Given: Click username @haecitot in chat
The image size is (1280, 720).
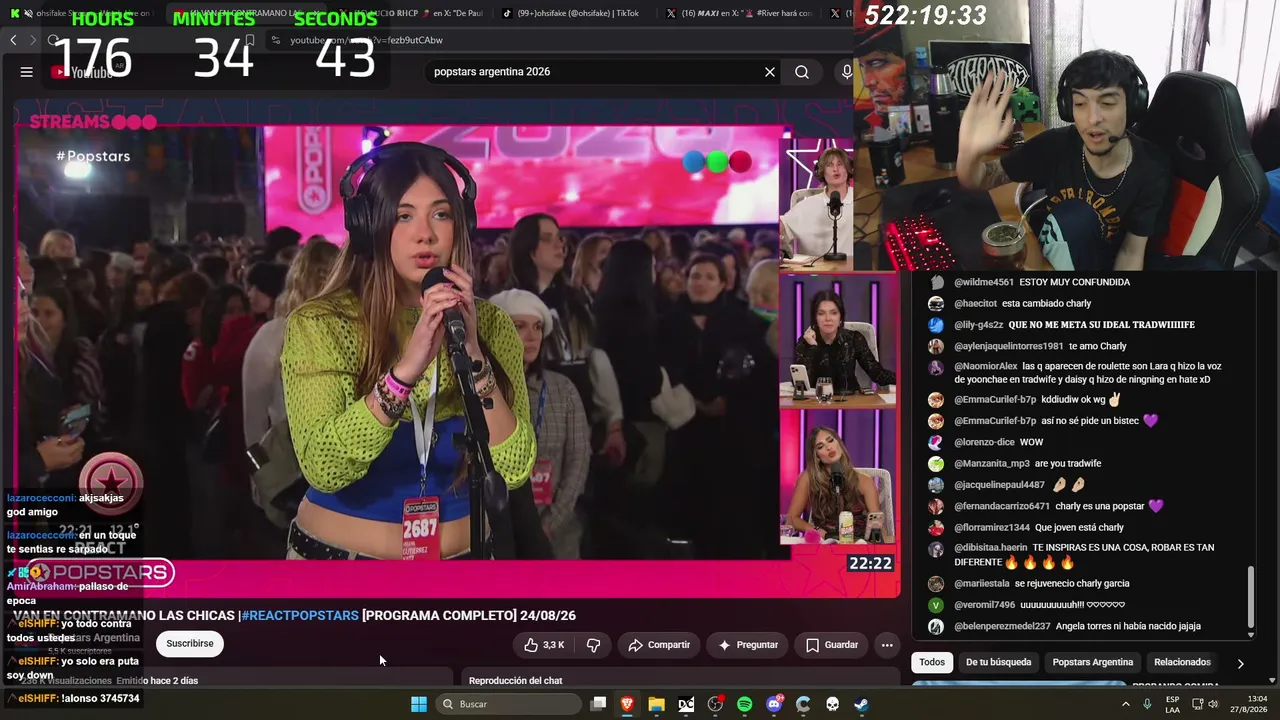Looking at the screenshot, I should coord(975,304).
